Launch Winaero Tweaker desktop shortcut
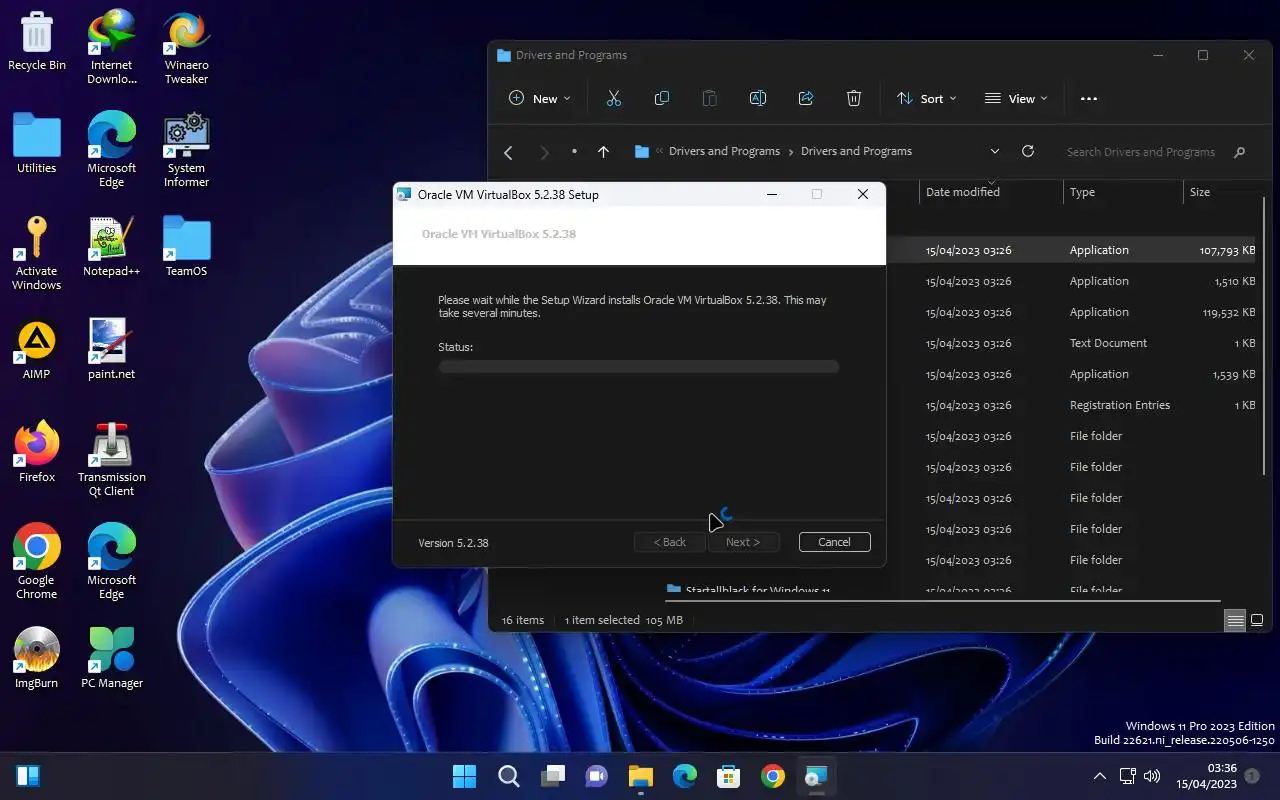Viewport: 1280px width, 800px height. [x=187, y=47]
